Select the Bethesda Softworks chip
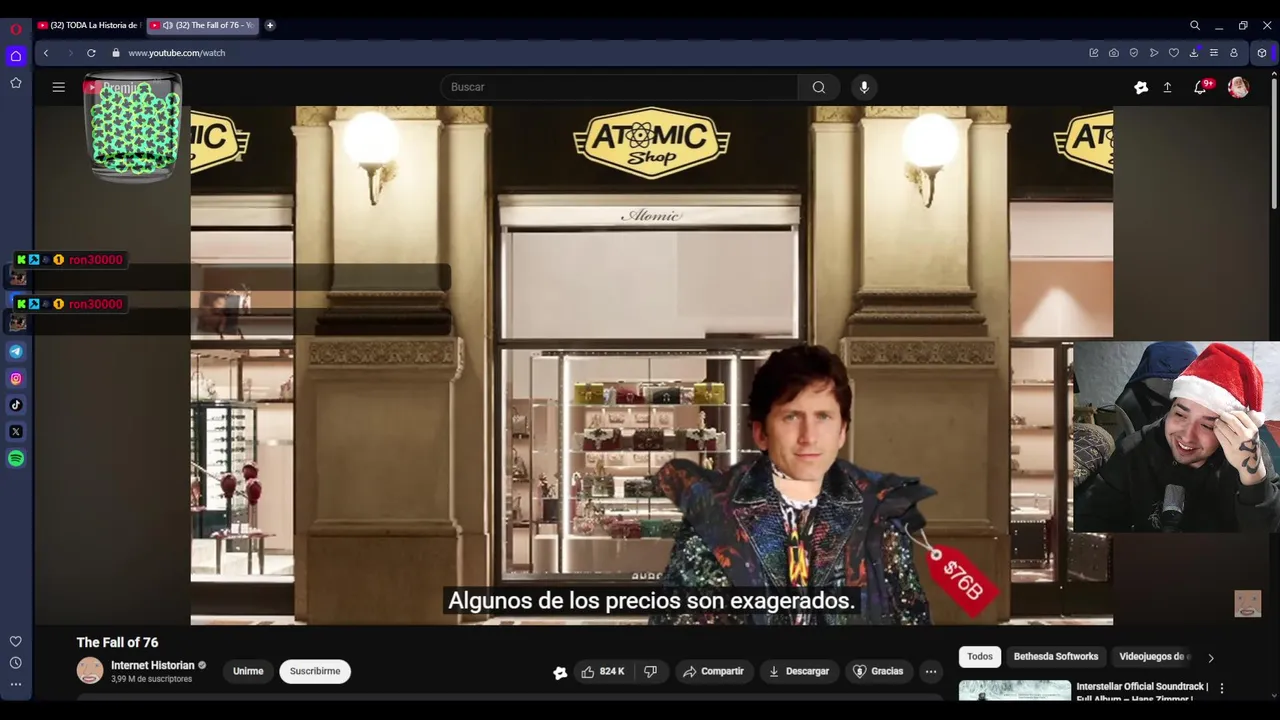 (x=1056, y=657)
